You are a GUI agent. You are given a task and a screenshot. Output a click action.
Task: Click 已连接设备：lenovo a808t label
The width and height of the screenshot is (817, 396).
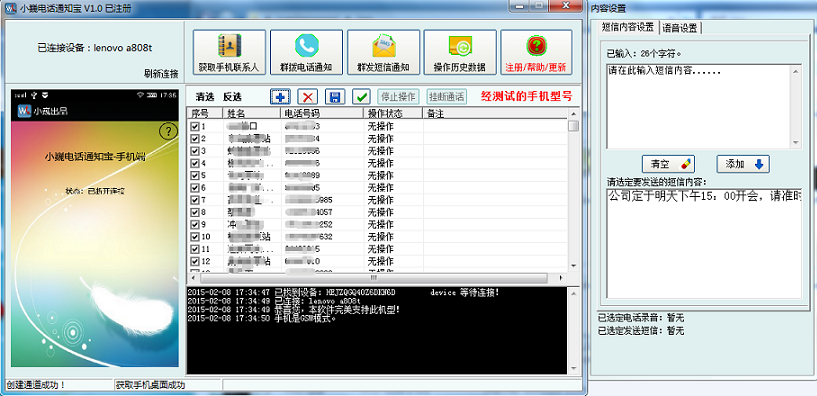(x=95, y=48)
